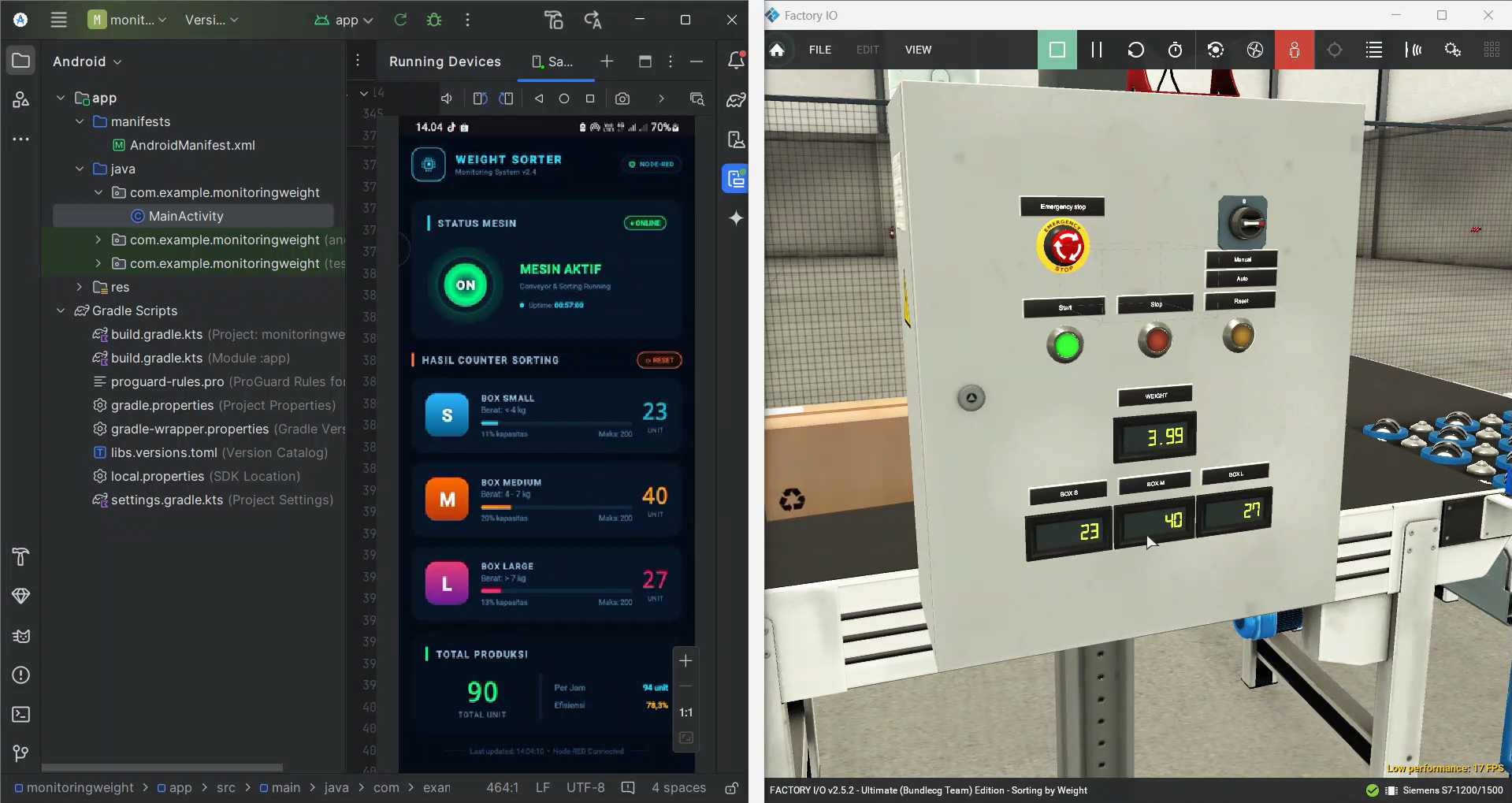
Task: Push the red Stop button on control panel
Action: [x=1156, y=340]
